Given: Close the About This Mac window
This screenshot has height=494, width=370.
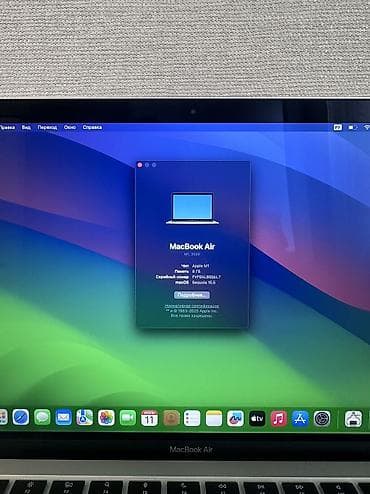Looking at the screenshot, I should point(140,165).
